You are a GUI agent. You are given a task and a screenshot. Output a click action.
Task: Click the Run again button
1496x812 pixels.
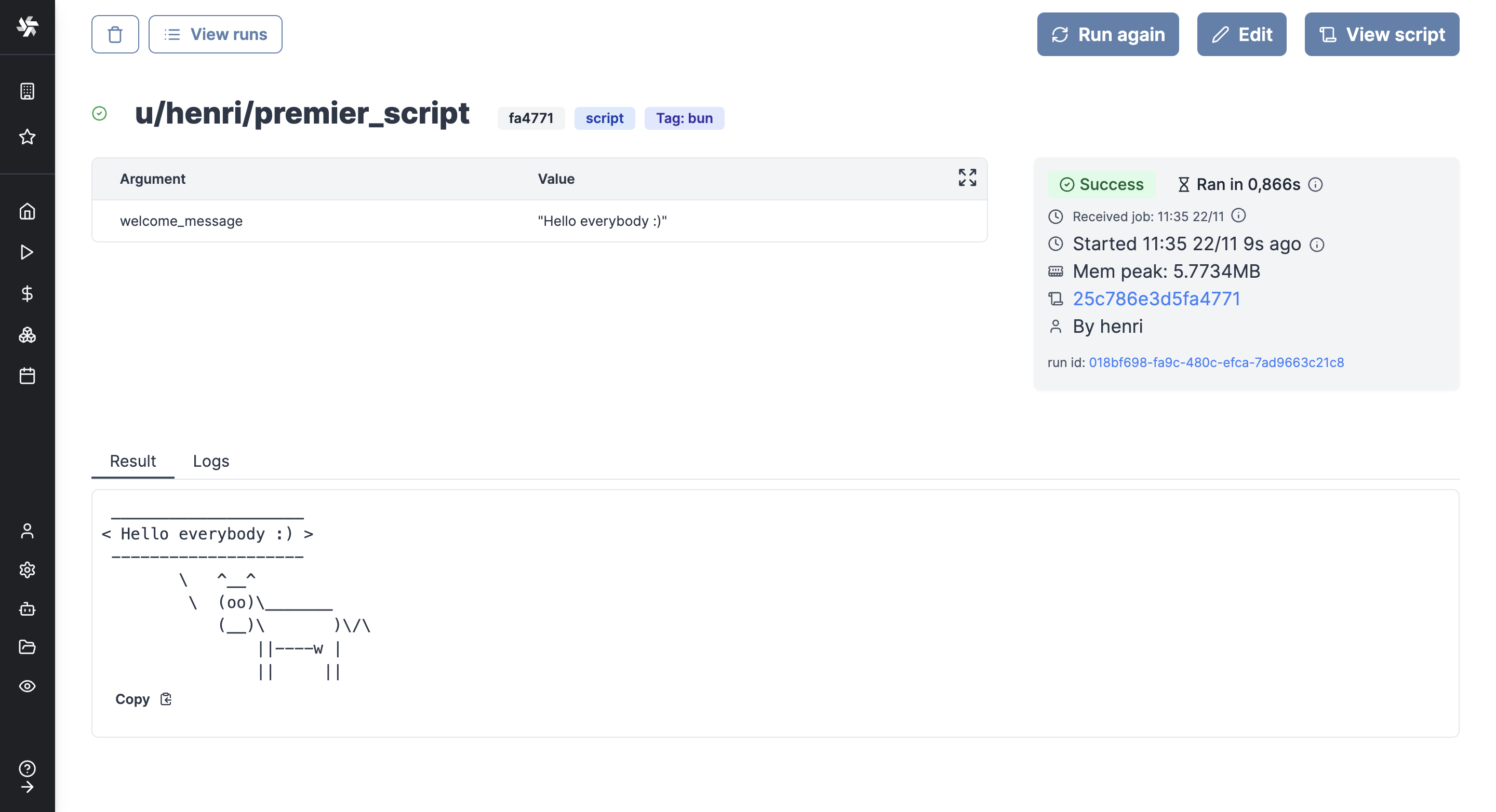tap(1107, 34)
